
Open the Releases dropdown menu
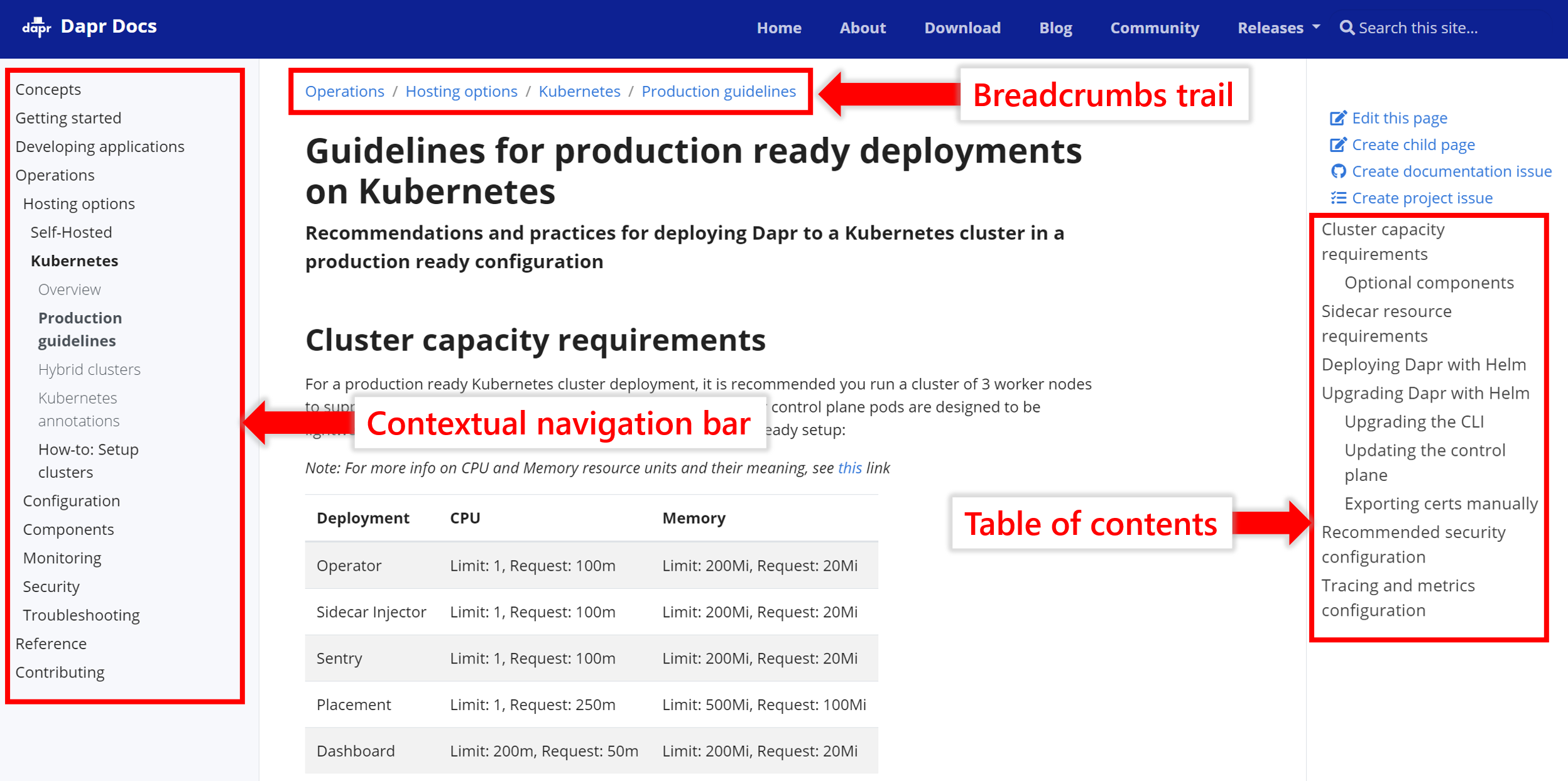coord(1278,28)
